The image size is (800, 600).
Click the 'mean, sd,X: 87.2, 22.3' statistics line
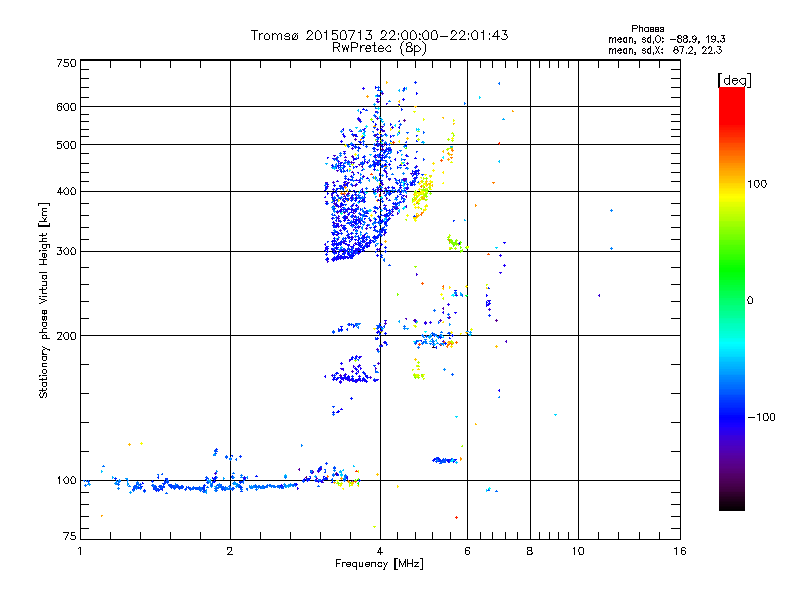click(665, 50)
